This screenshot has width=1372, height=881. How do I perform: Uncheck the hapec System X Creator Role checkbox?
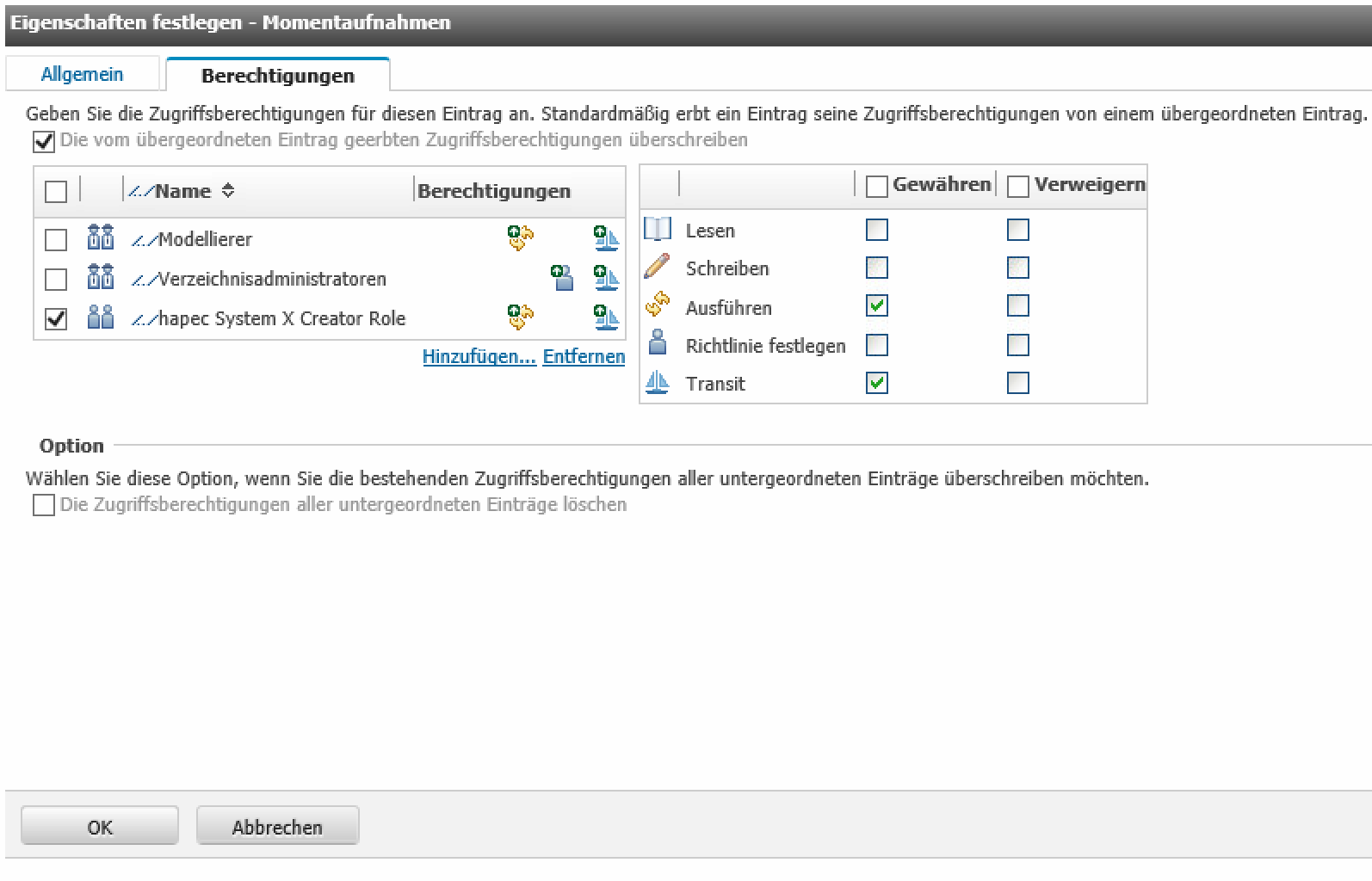tap(56, 318)
